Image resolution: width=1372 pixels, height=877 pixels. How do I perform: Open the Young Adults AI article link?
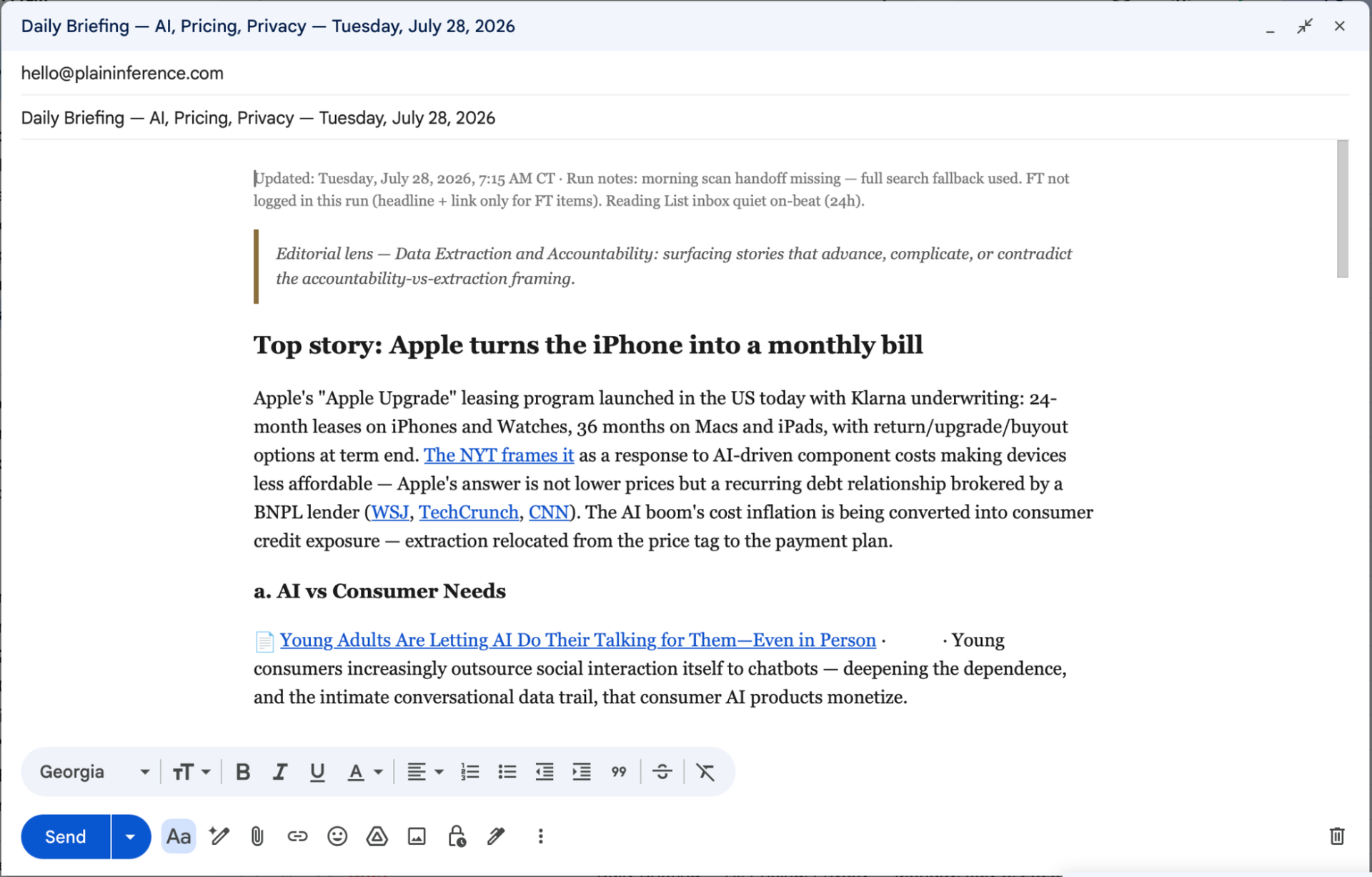click(x=577, y=640)
